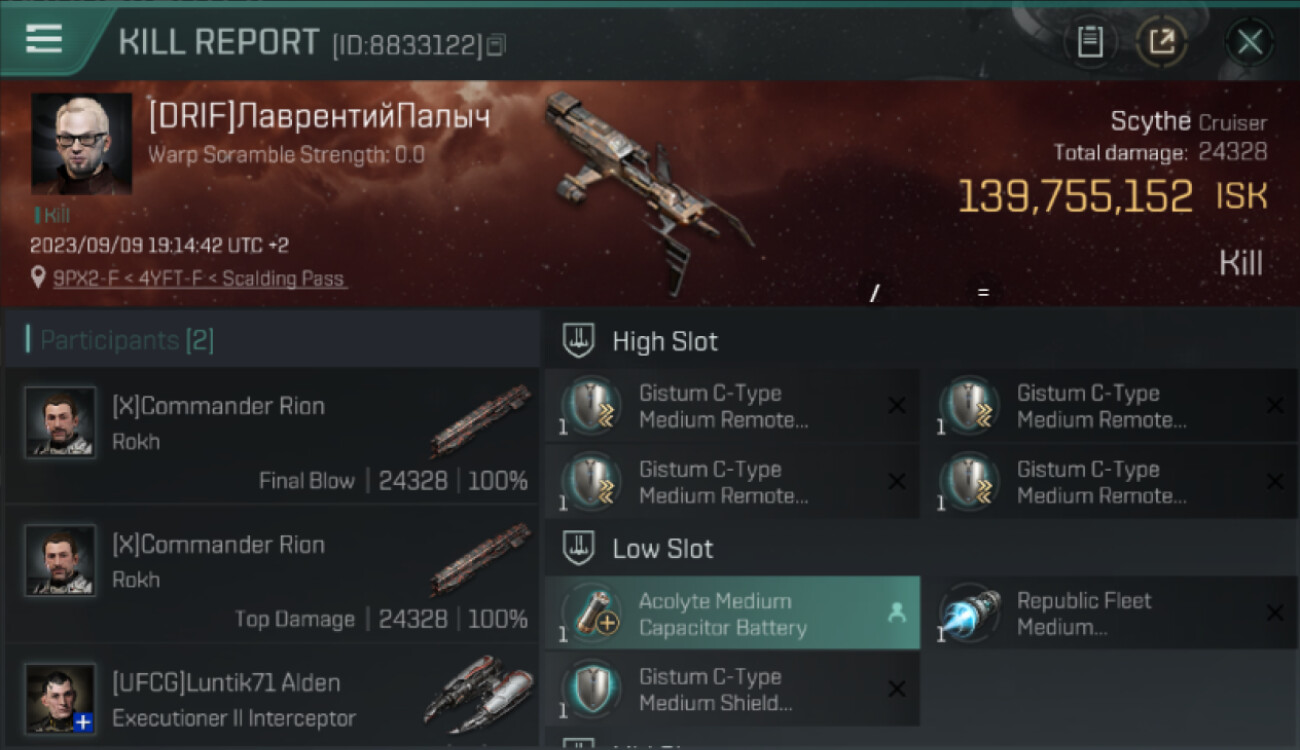Open the hamburger menu icon
The height and width of the screenshot is (750, 1300).
point(44,39)
